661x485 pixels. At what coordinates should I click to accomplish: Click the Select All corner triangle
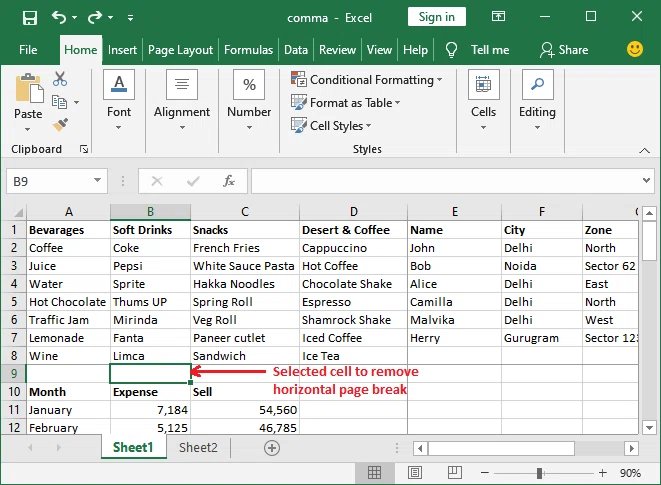(18, 212)
